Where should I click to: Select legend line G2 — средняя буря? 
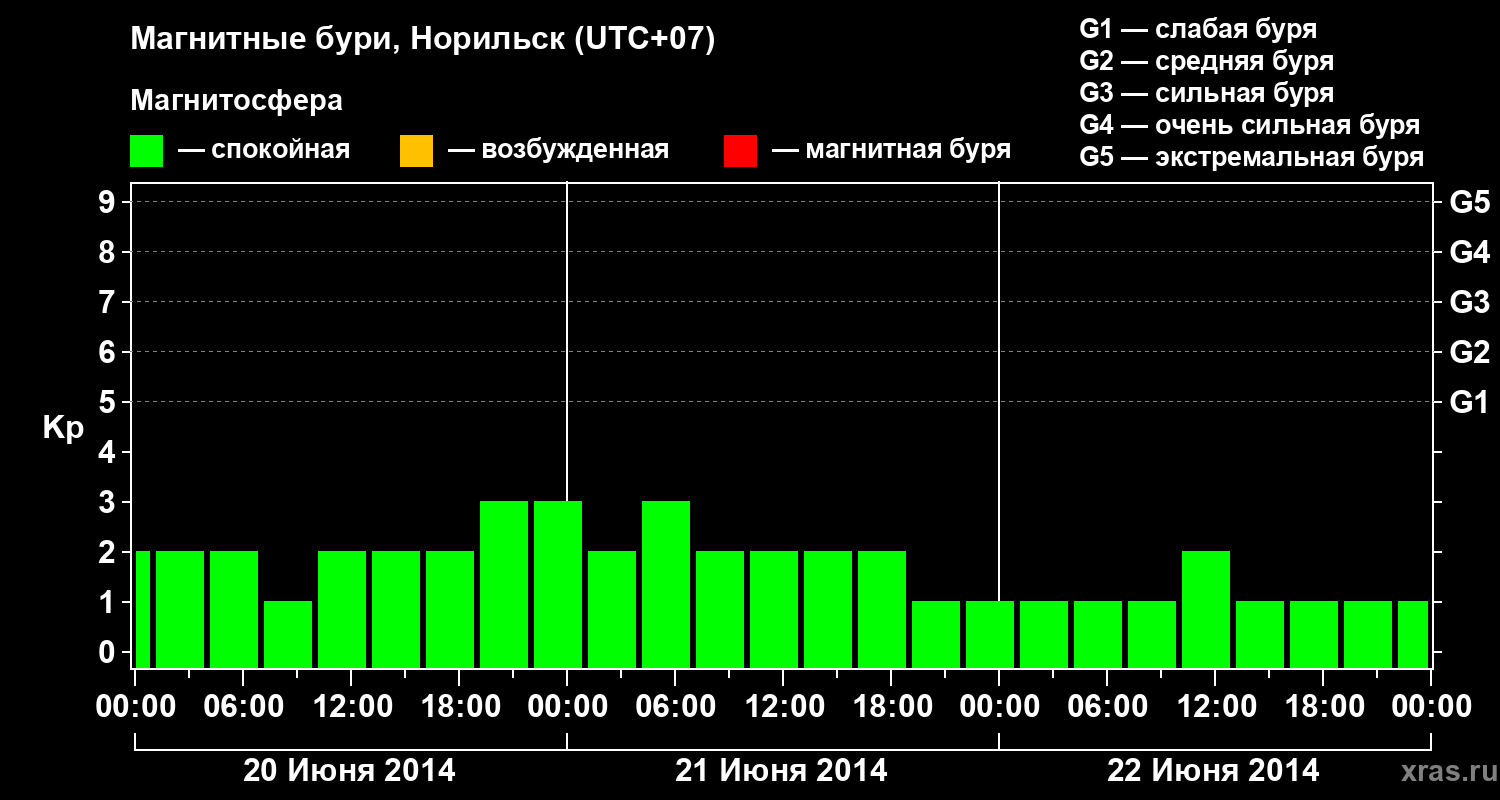point(1207,61)
